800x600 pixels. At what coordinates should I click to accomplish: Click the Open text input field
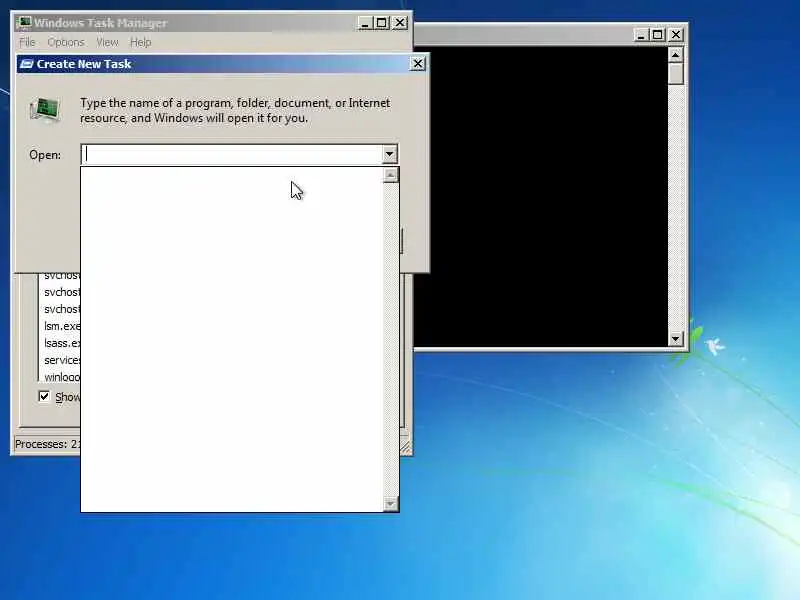pyautogui.click(x=232, y=154)
